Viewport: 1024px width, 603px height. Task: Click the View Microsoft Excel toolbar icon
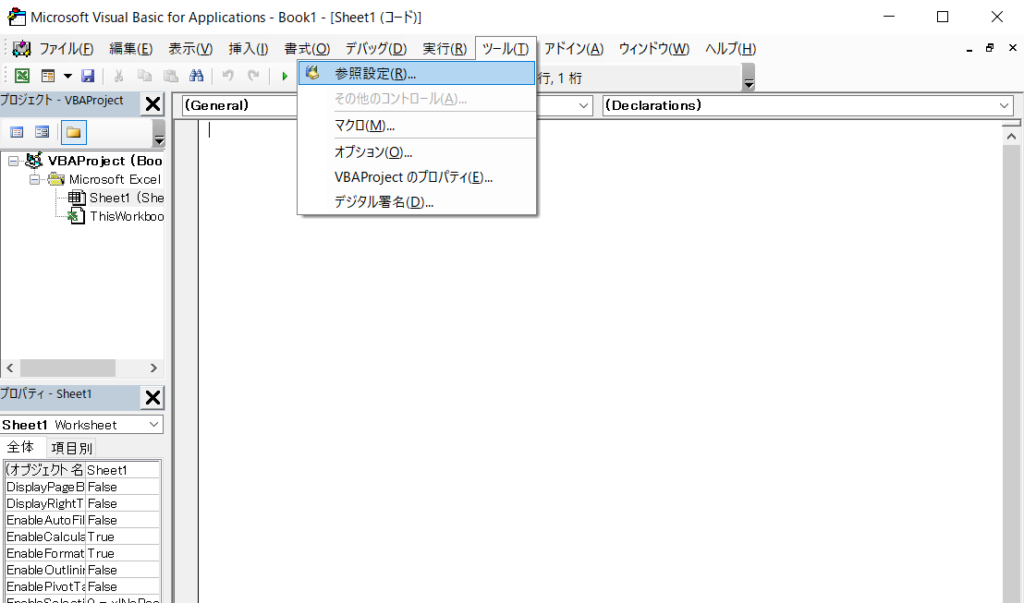pyautogui.click(x=22, y=76)
